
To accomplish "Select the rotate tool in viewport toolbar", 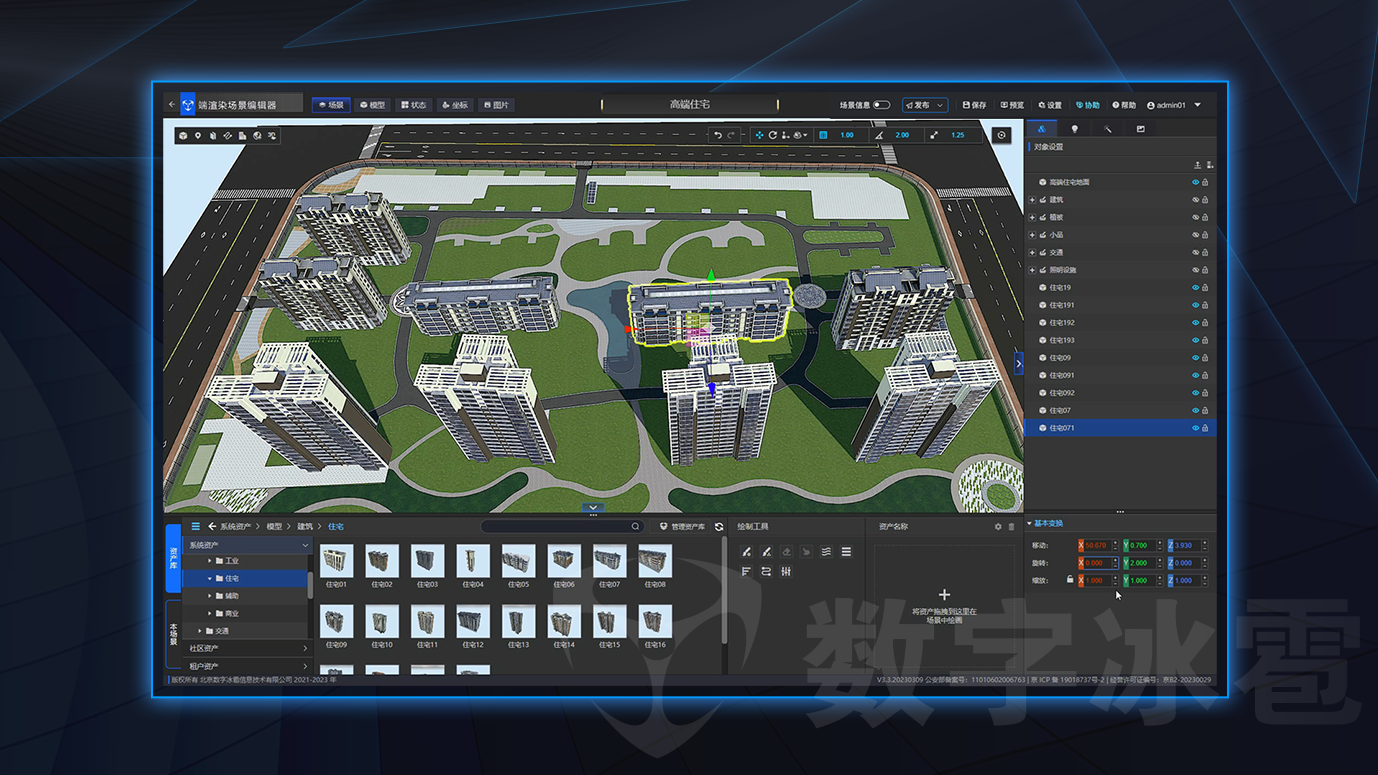I will tap(772, 135).
